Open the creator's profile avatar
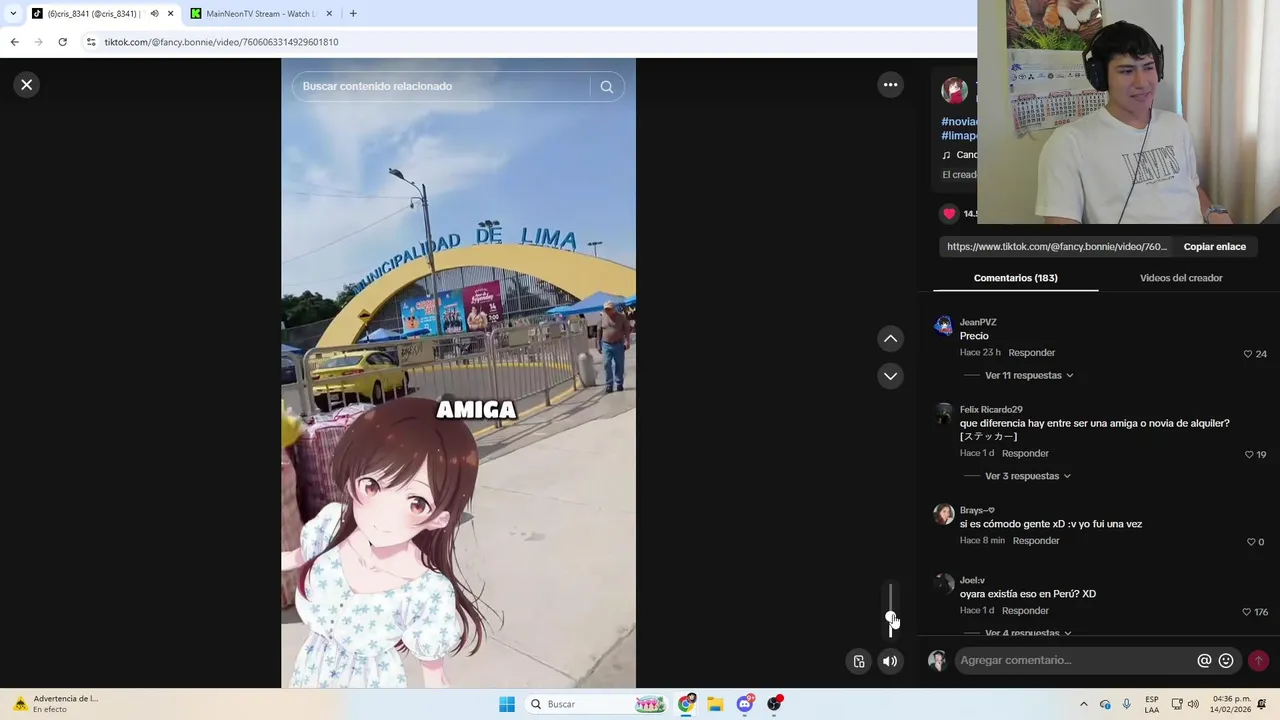Image resolution: width=1280 pixels, height=720 pixels. (954, 91)
